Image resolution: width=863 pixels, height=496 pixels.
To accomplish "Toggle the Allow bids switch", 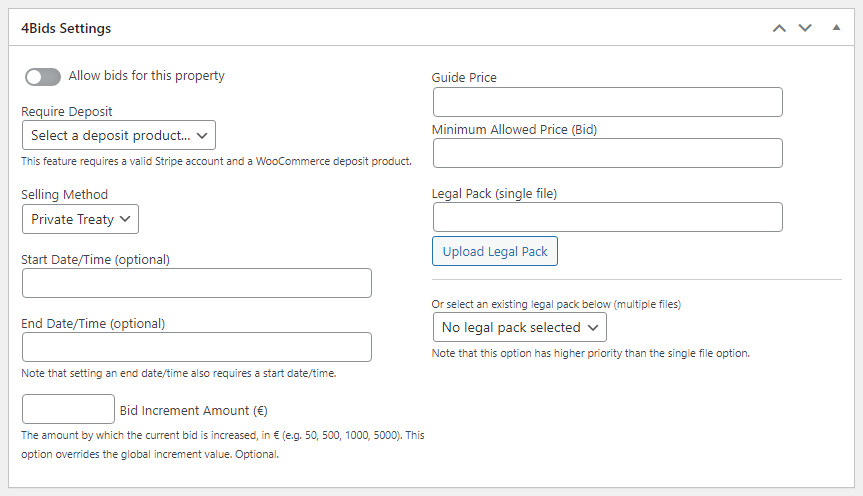I will coord(43,77).
